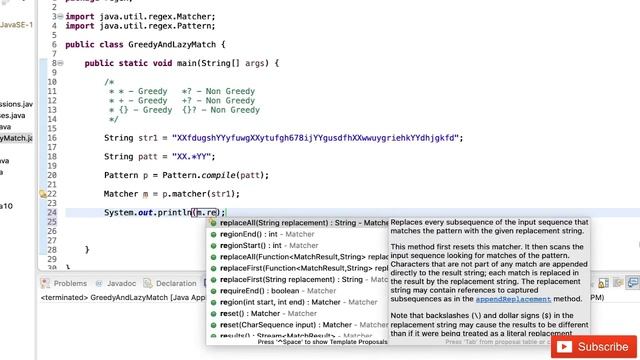
Task: Click the Declaration tab icon
Action: (x=148, y=283)
